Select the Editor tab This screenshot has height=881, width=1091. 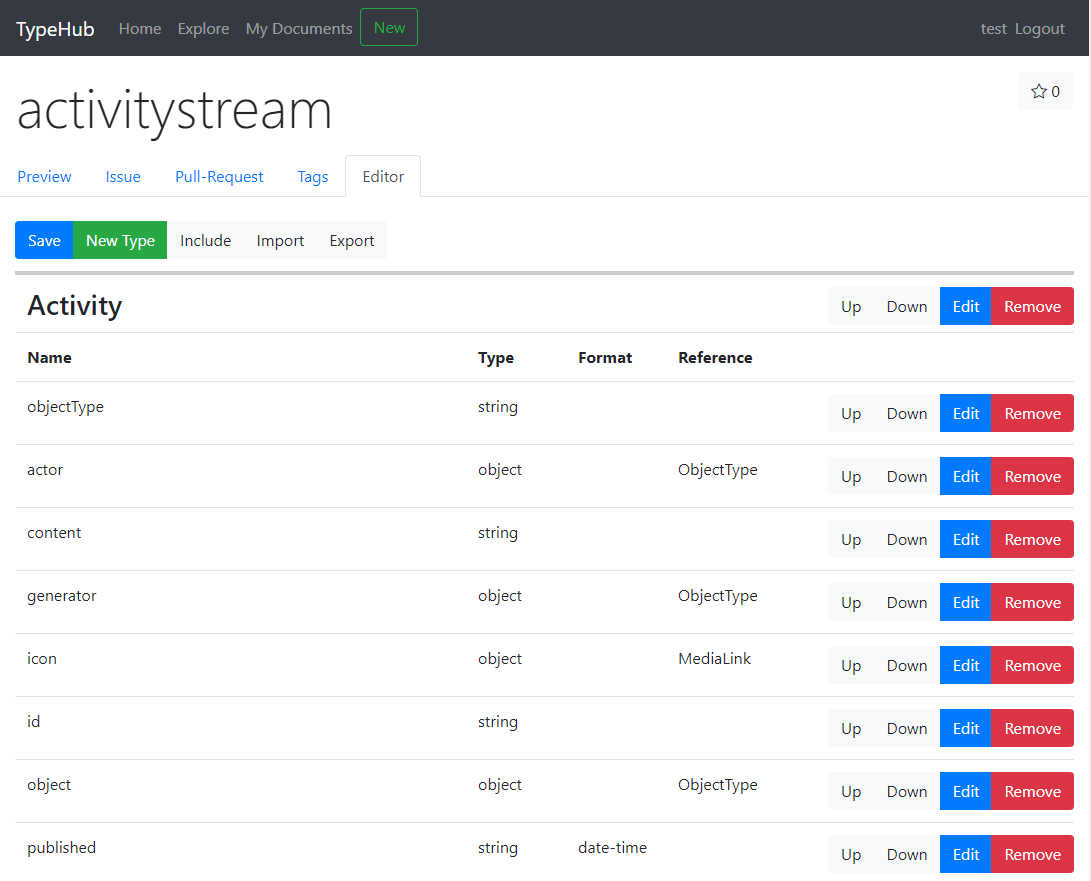point(383,177)
